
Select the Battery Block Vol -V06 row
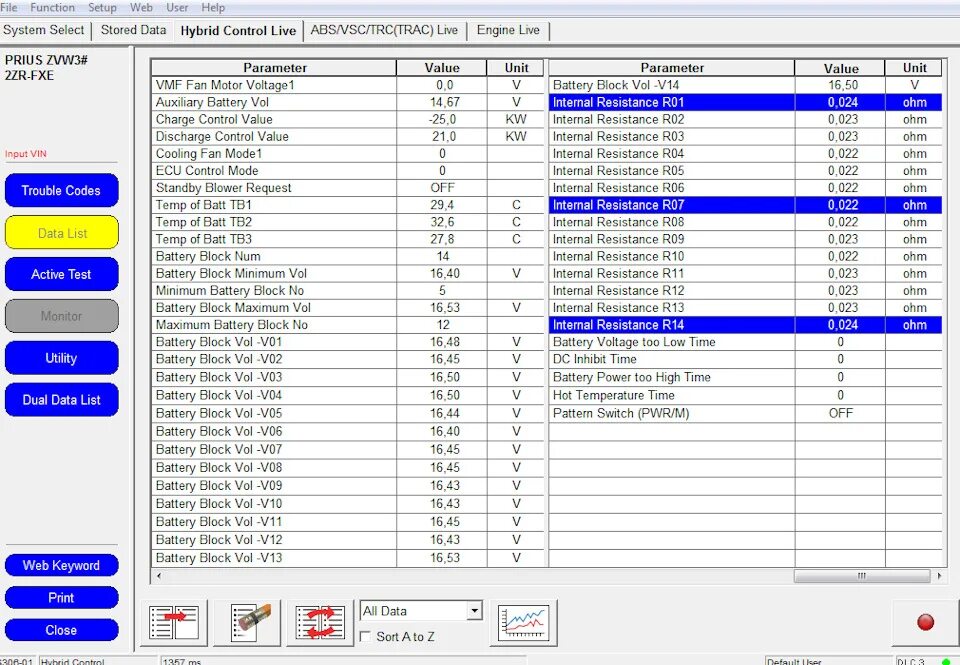coord(347,432)
